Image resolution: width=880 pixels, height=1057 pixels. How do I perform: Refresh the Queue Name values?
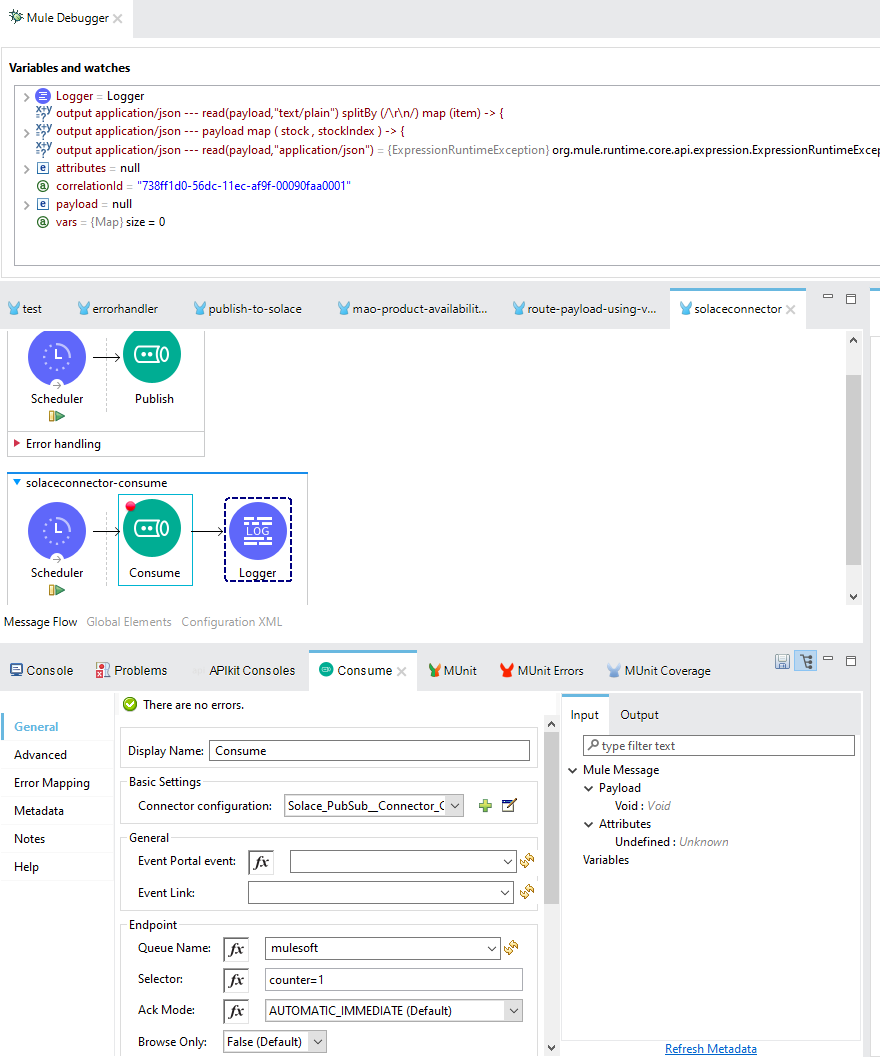[x=511, y=948]
